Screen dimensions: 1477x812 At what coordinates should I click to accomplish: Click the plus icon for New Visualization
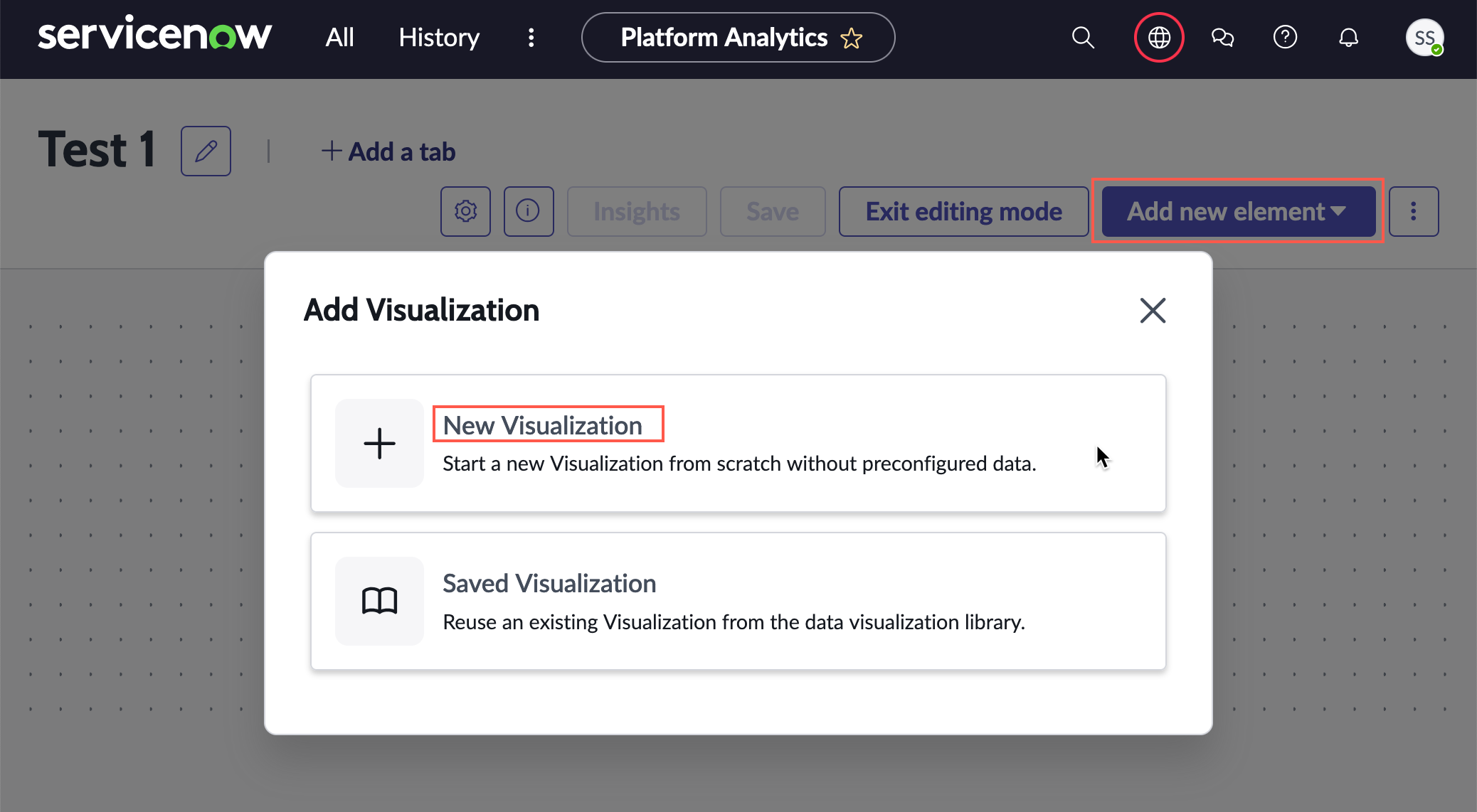[x=379, y=443]
